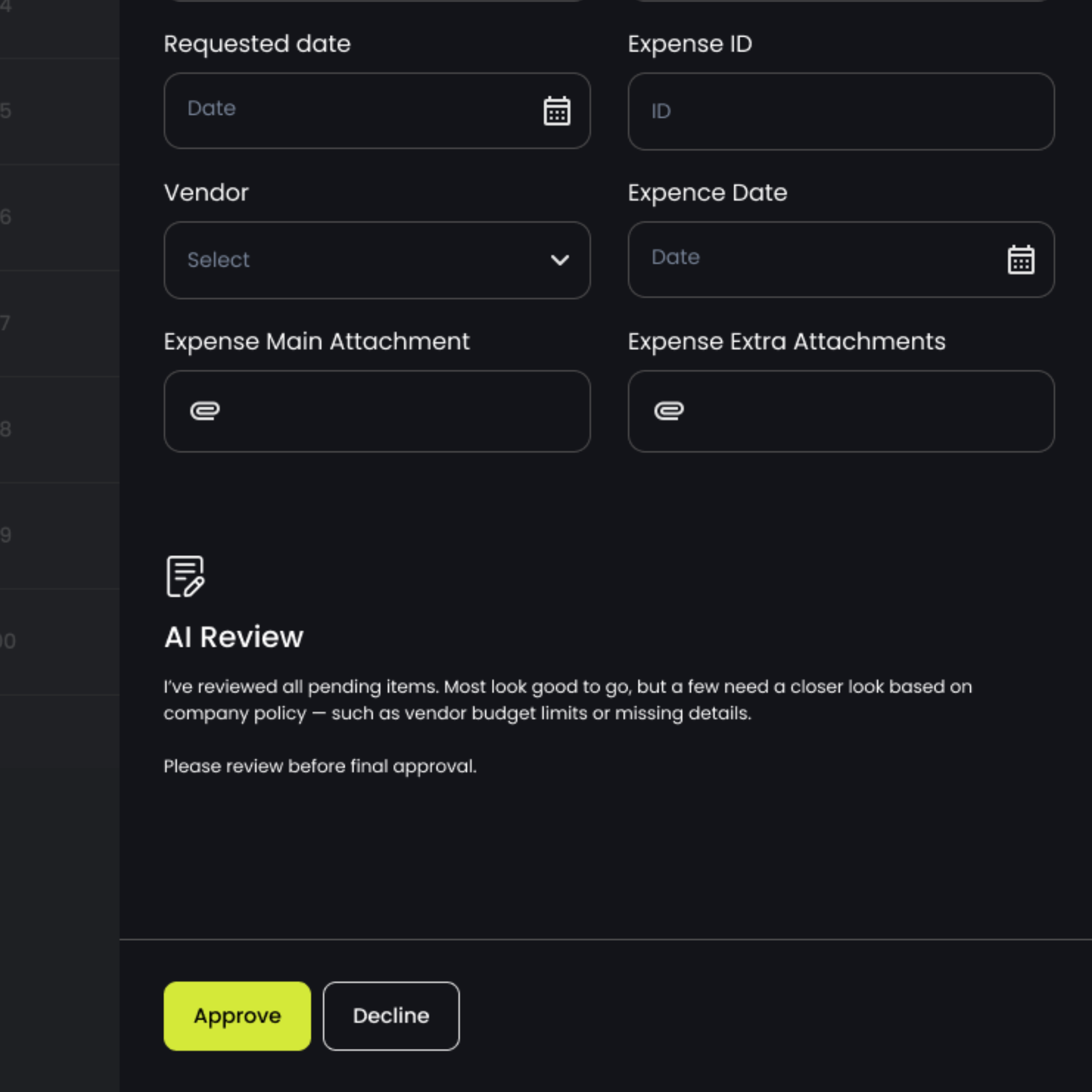The width and height of the screenshot is (1092, 1092).
Task: Focus the Requested date input field
Action: point(351,111)
